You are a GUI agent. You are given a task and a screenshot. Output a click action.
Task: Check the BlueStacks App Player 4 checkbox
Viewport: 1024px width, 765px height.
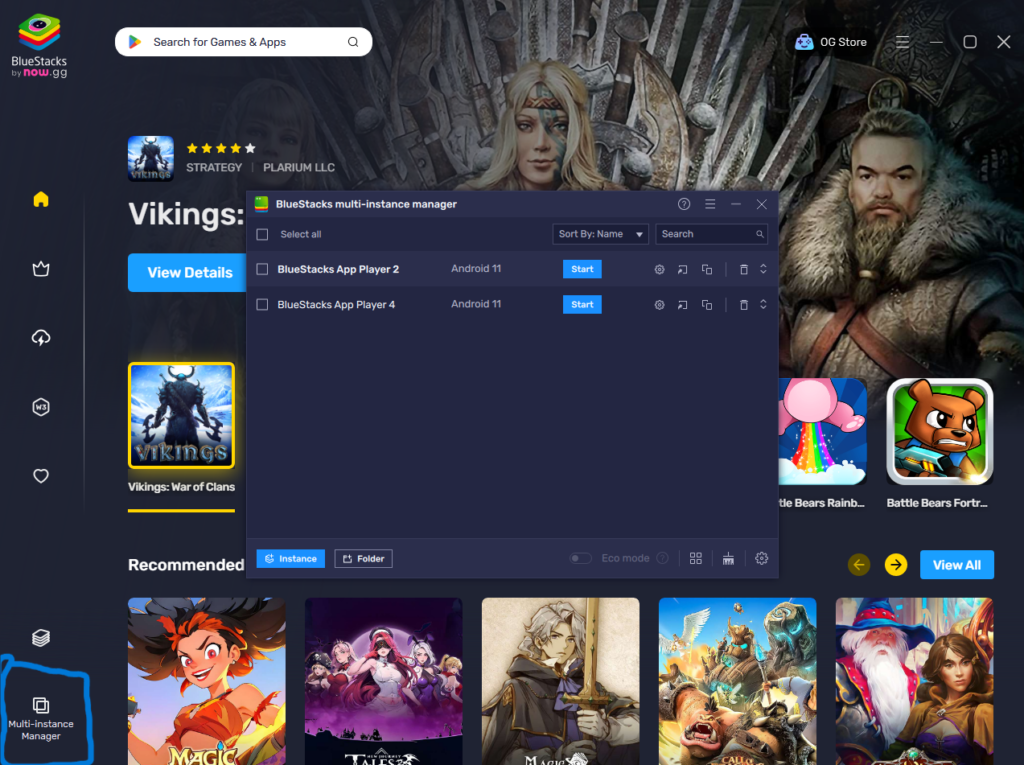tap(263, 304)
